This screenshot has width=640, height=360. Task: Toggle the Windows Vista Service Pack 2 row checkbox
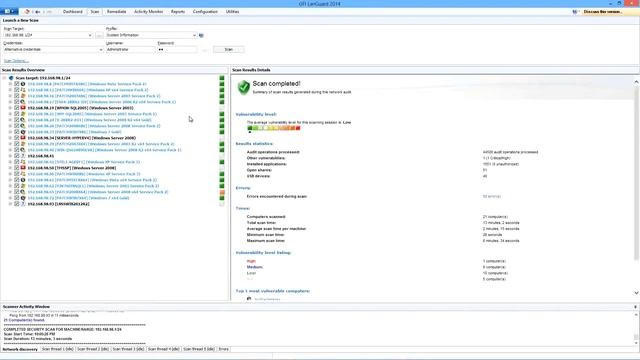coord(17,84)
